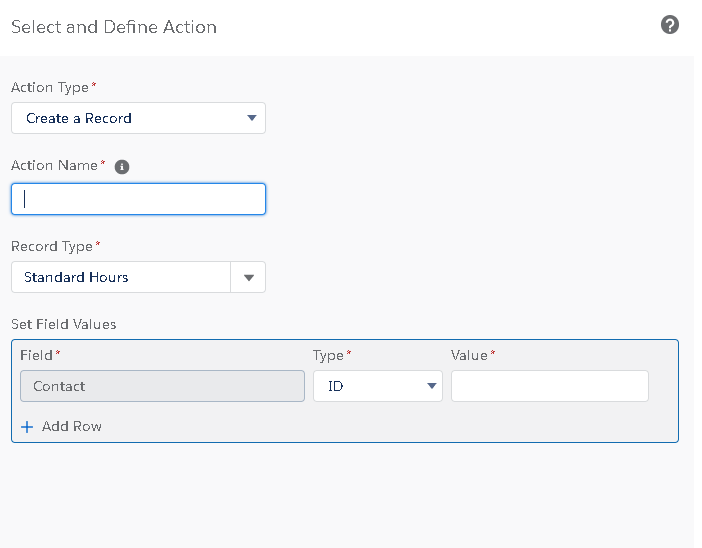The height and width of the screenshot is (548, 702).
Task: Click the Action Type label
Action: [50, 87]
